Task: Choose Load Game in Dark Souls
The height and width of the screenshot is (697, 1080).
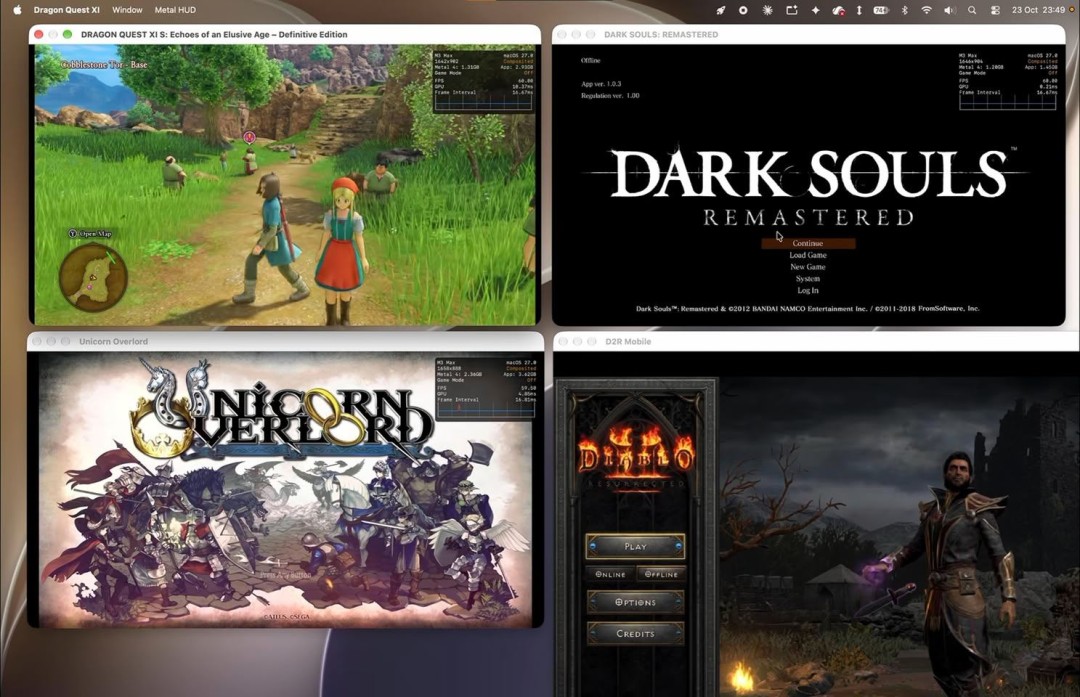Action: [x=808, y=255]
